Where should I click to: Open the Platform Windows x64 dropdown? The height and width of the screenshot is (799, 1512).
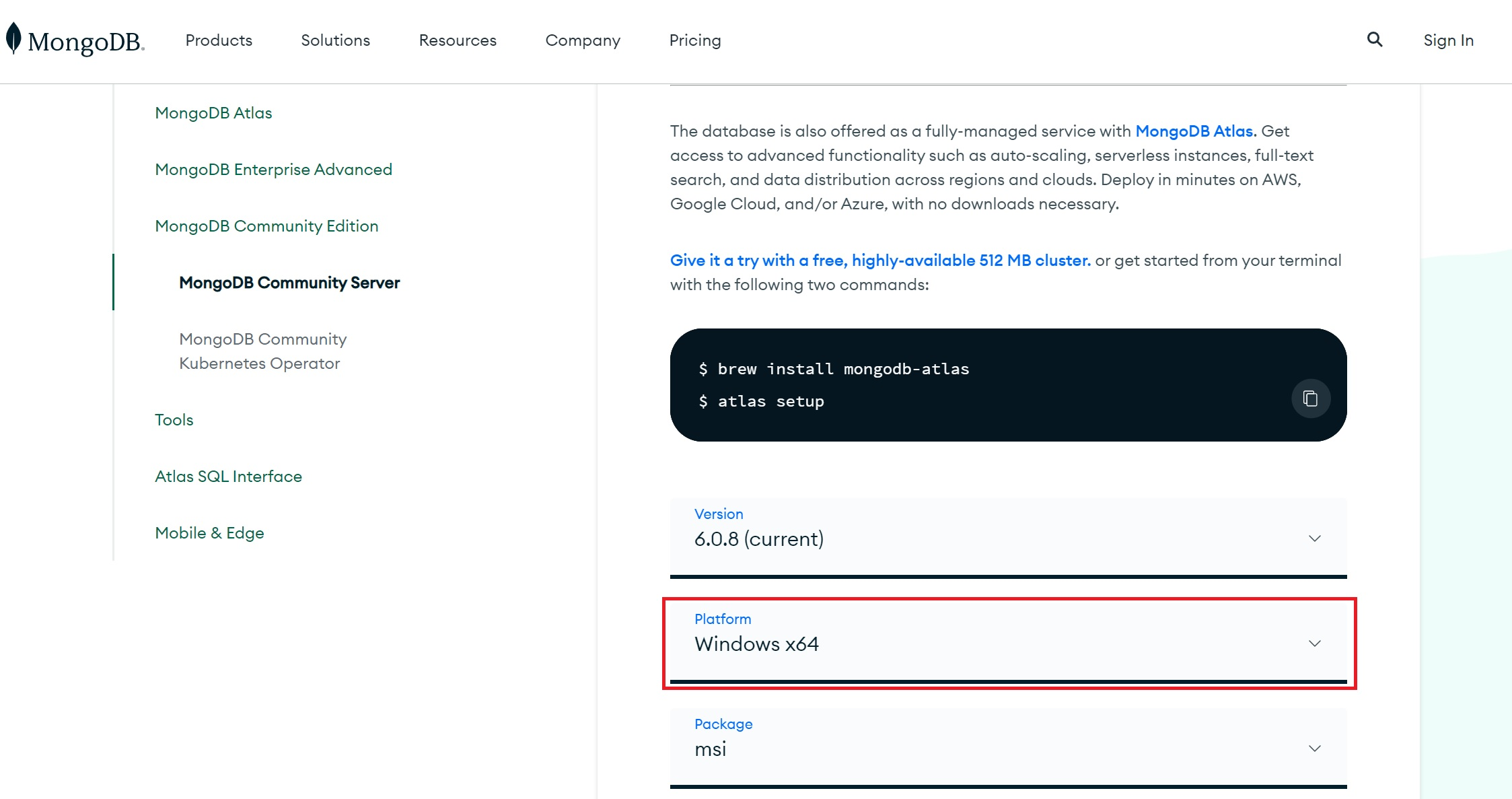1007,643
